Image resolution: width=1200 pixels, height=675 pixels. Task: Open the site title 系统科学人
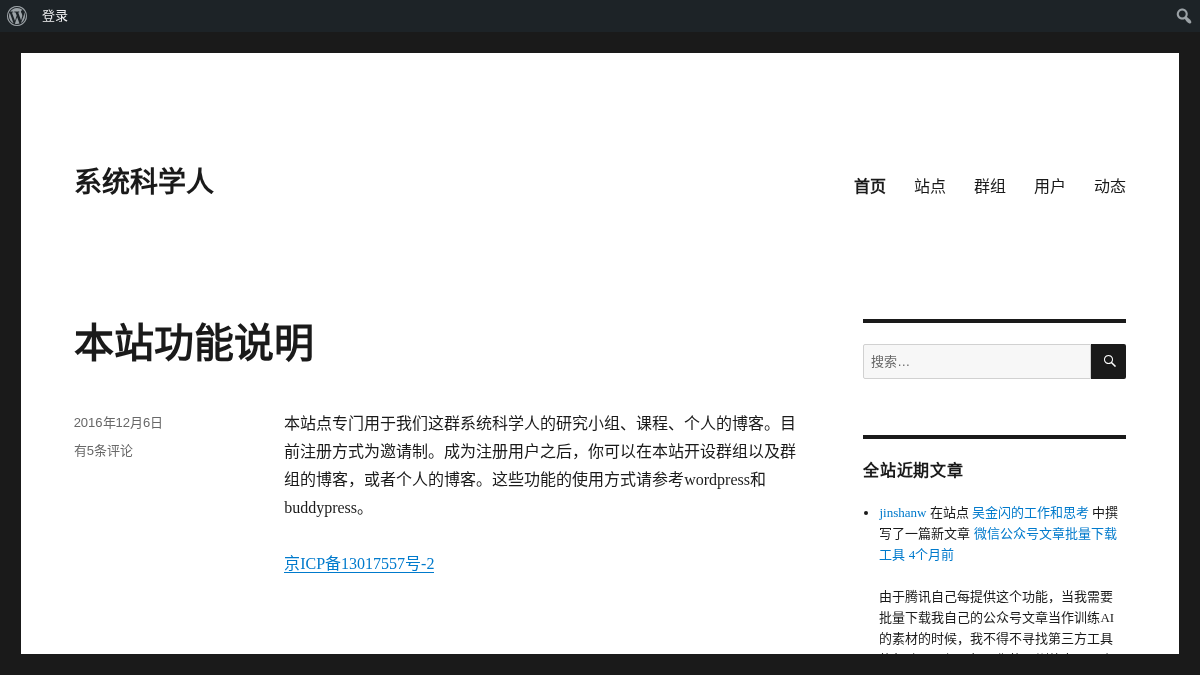coord(143,182)
